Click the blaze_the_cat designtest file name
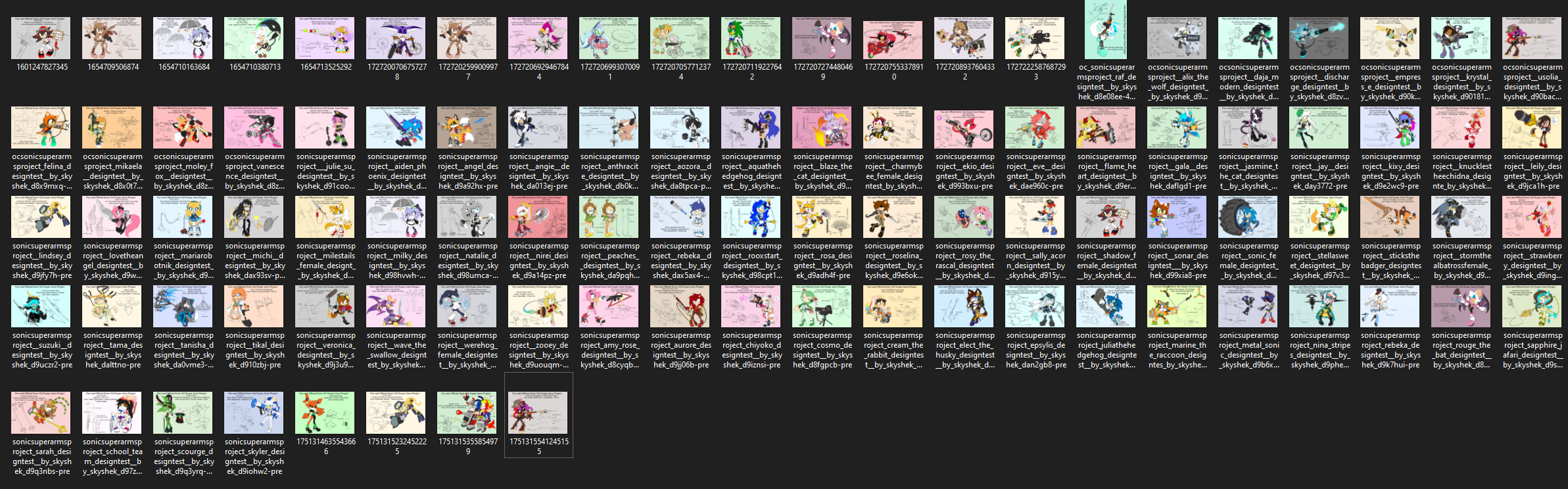Viewport: 1568px width, 489px height. coord(823,171)
